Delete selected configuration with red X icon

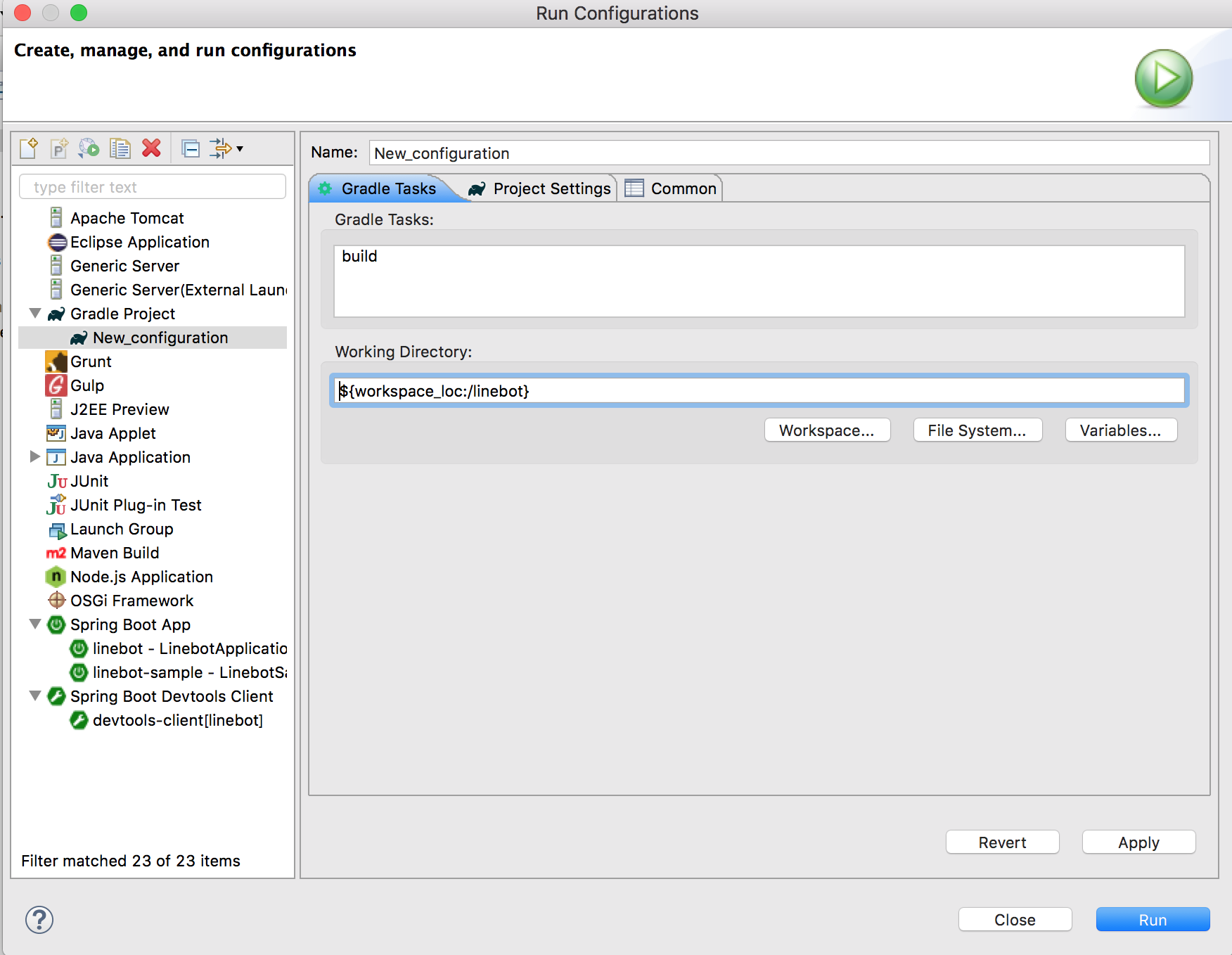coord(151,148)
